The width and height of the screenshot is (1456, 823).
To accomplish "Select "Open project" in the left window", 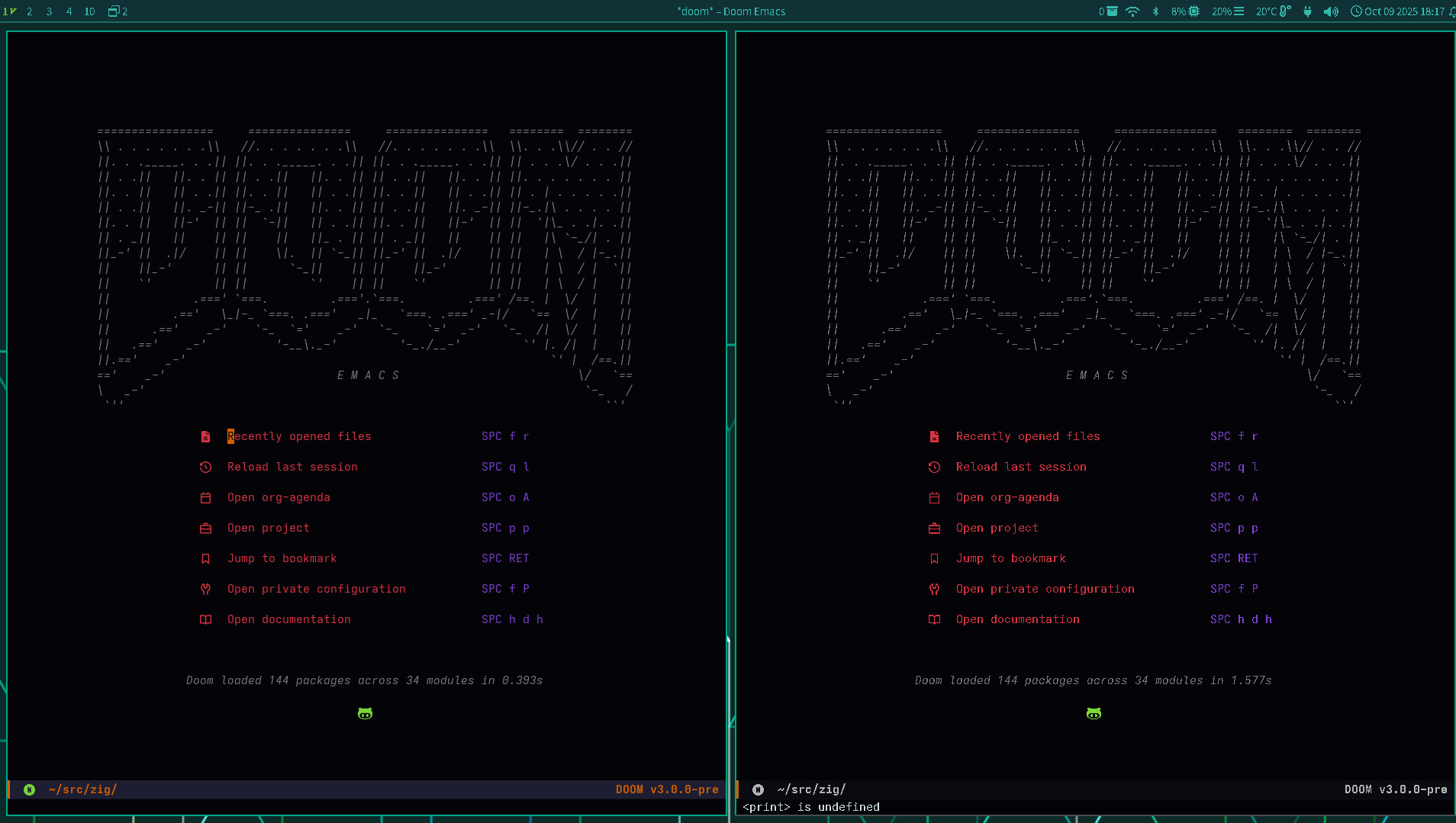I will pos(268,528).
